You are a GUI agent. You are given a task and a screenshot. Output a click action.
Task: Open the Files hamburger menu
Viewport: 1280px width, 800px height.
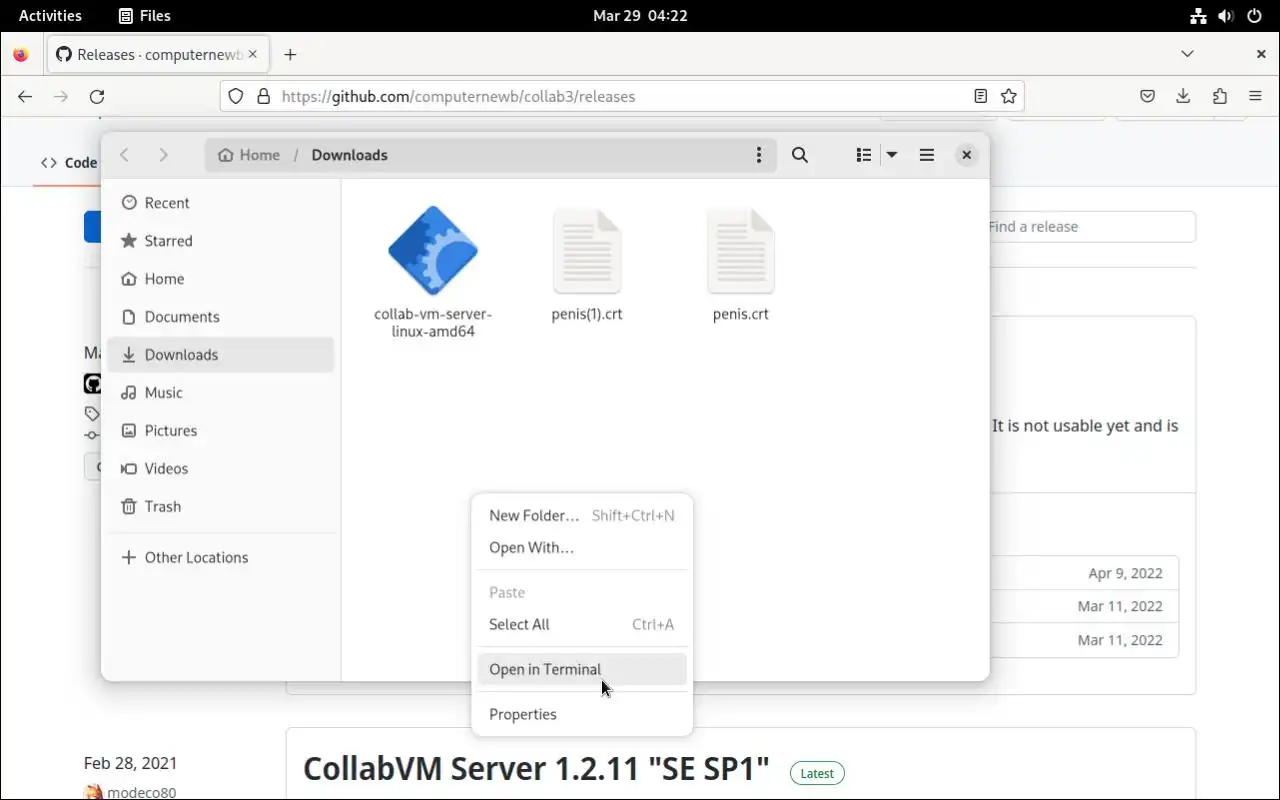[927, 155]
